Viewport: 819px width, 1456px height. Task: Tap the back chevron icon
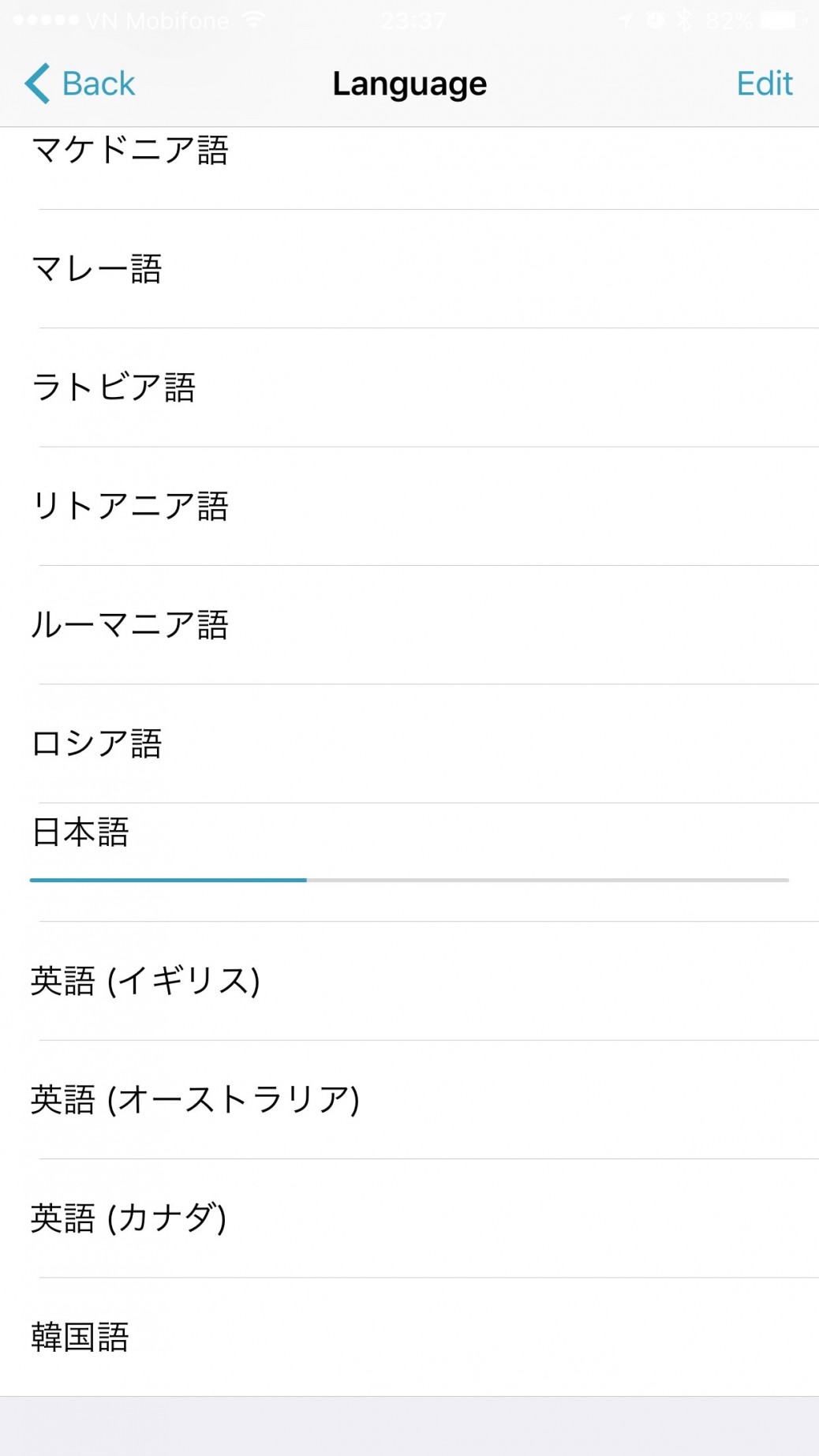36,82
